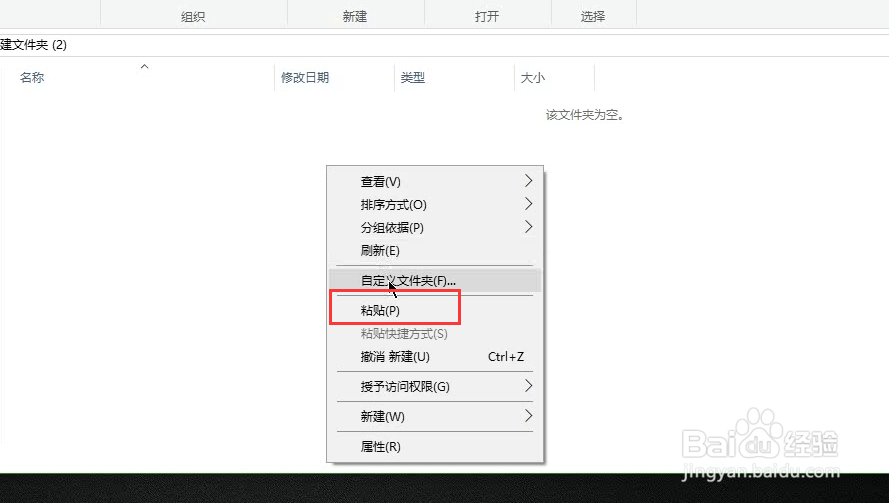Open the 排序方式(O) submenu
889x503 pixels.
(x=435, y=205)
